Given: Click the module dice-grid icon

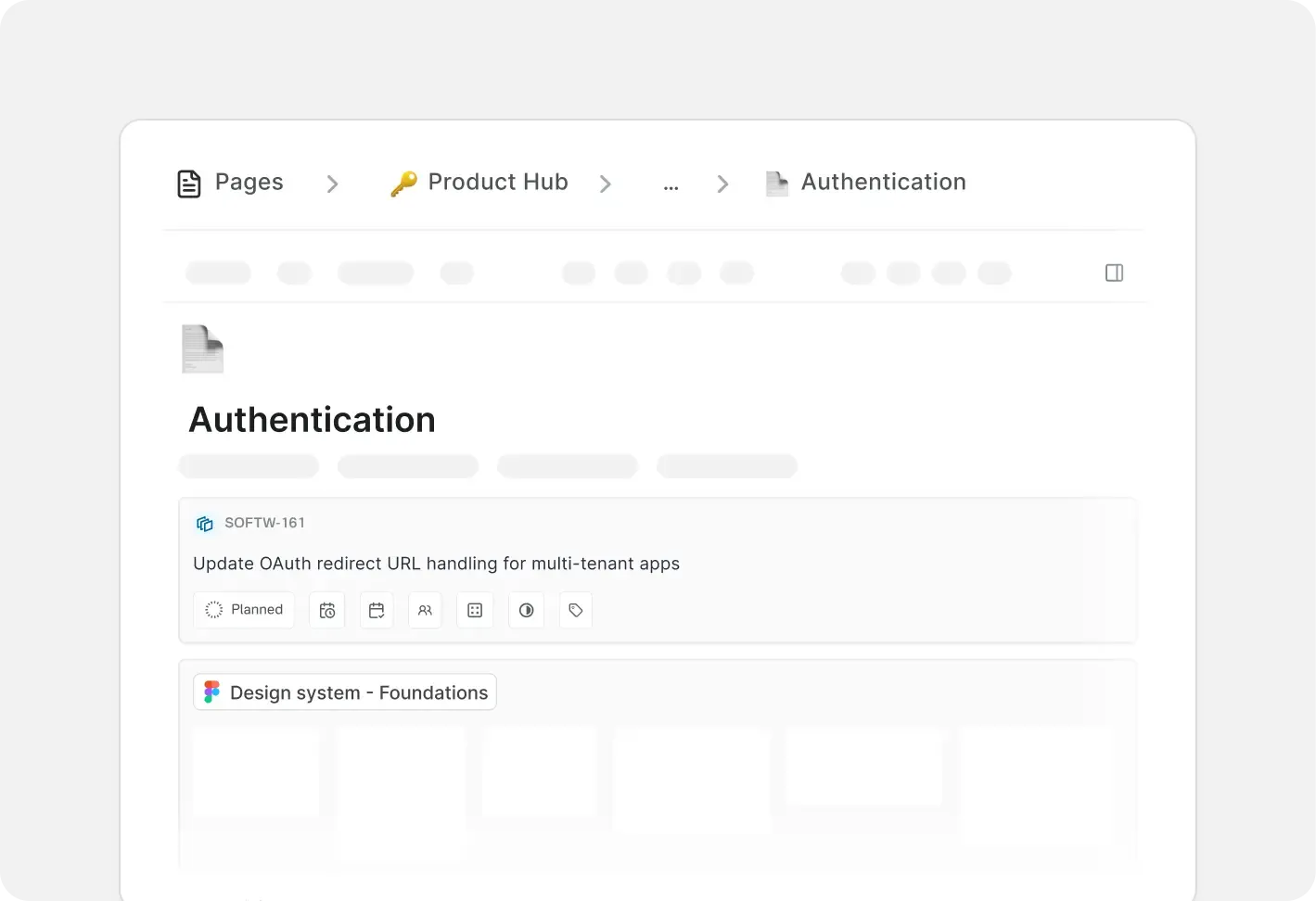Looking at the screenshot, I should [475, 610].
